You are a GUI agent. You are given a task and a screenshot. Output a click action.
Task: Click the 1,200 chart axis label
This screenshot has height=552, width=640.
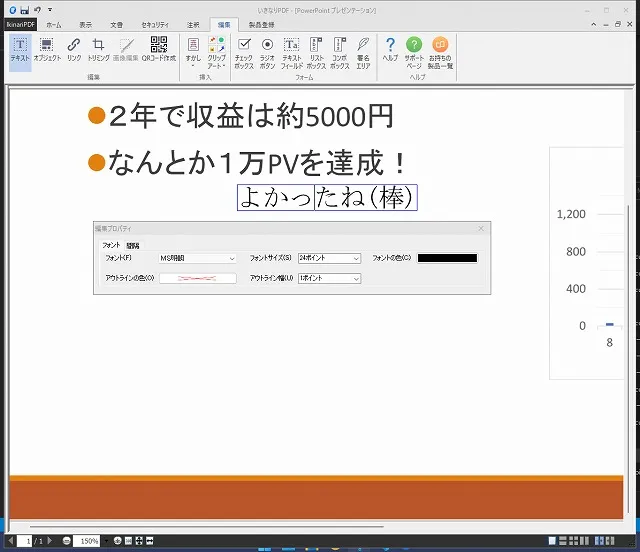coord(571,214)
